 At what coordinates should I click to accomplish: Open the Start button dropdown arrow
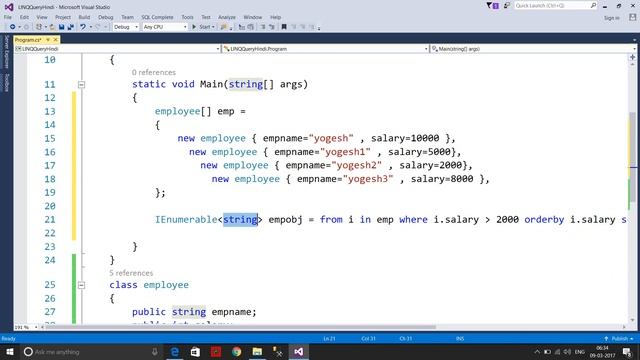(213, 27)
